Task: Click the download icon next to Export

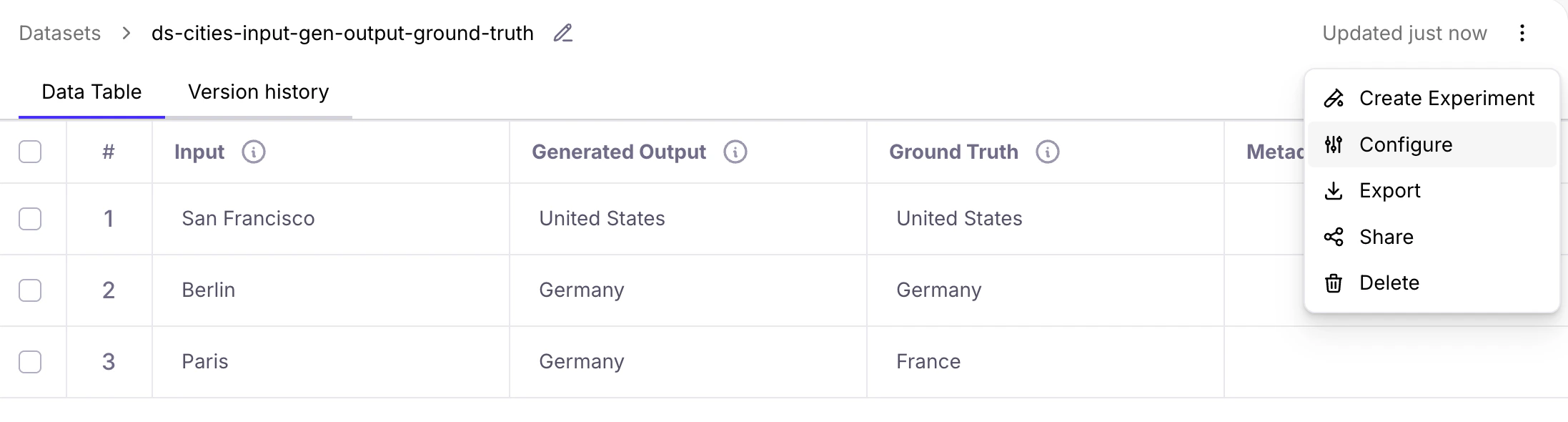Action: [x=1334, y=190]
